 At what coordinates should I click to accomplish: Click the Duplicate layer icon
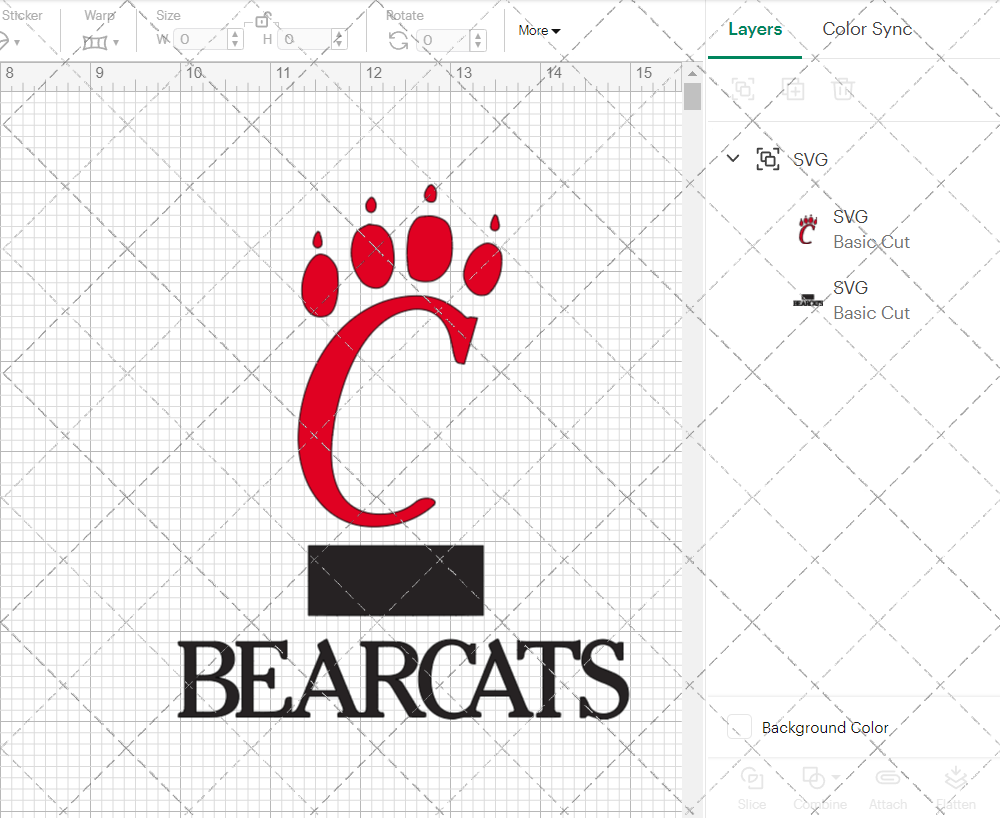tap(794, 89)
